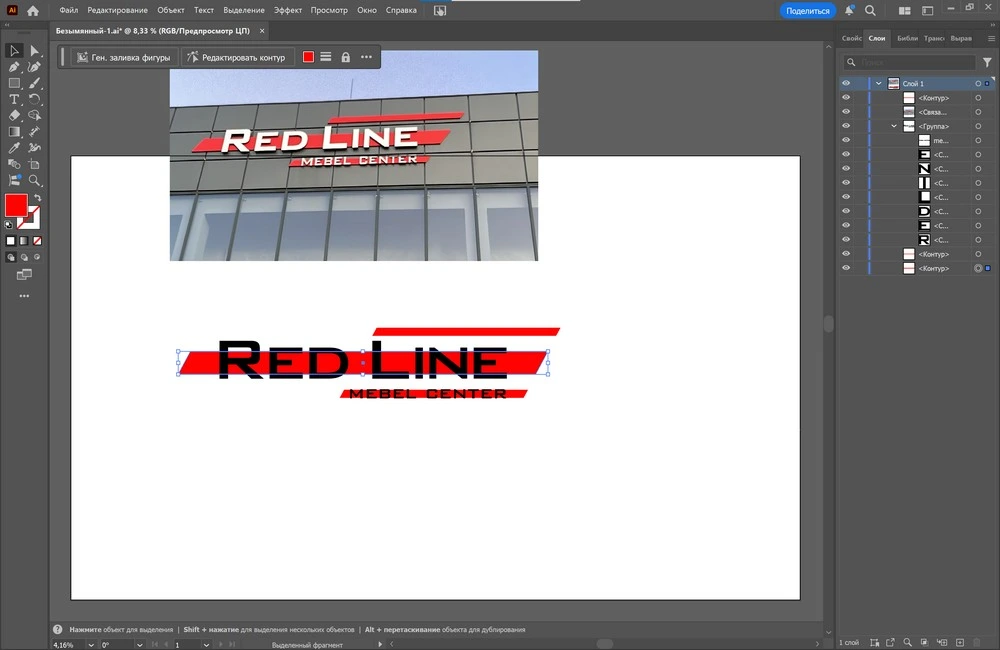Toggle the lock icon in the contextual taskbar
Screen dimensions: 1000x650
click(346, 57)
